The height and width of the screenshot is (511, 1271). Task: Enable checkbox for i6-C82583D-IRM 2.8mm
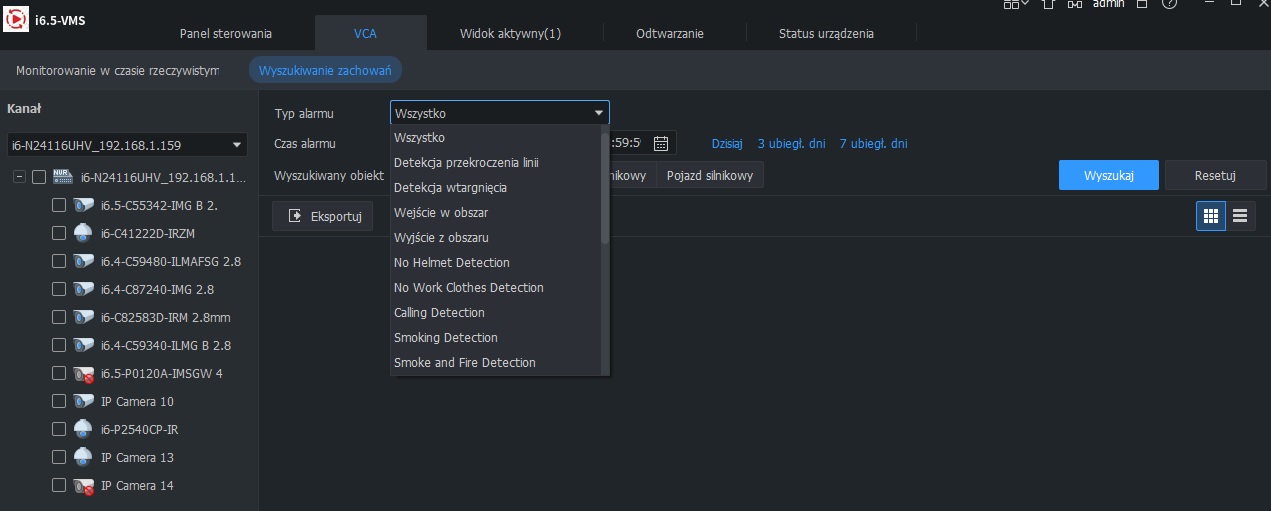pyautogui.click(x=59, y=317)
